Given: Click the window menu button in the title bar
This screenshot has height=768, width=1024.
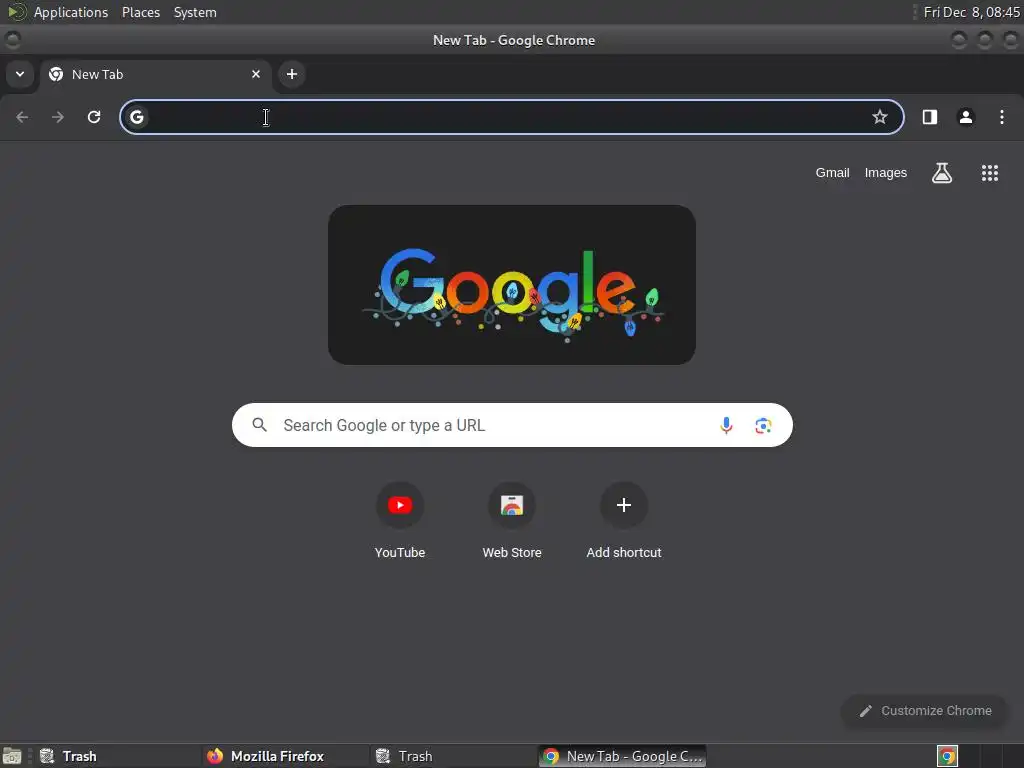Looking at the screenshot, I should (x=12, y=40).
